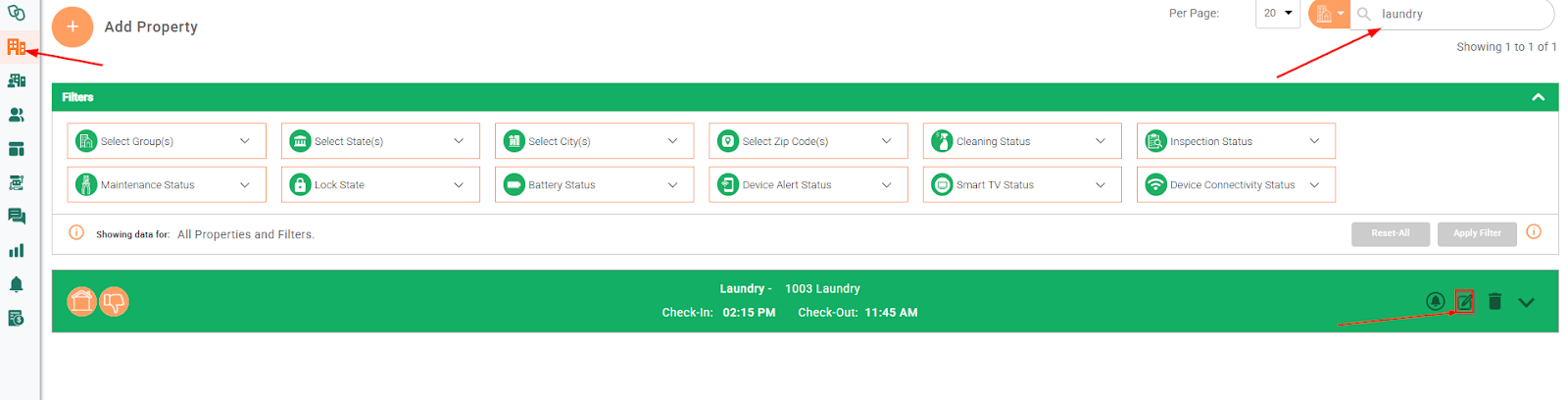Open the Battery Status dropdown
This screenshot has width=1568, height=400.
594,184
